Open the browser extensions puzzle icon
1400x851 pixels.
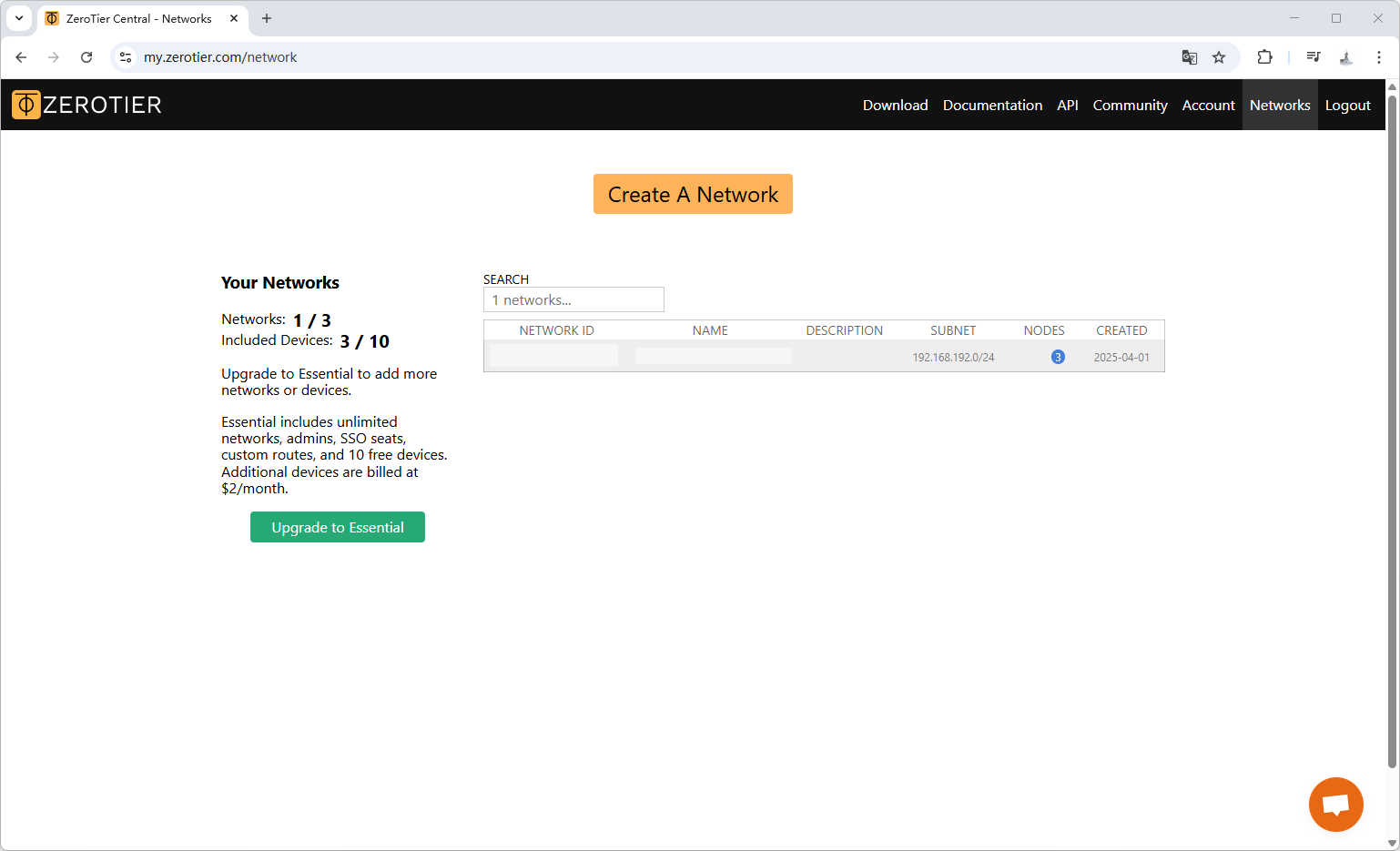click(x=1264, y=57)
